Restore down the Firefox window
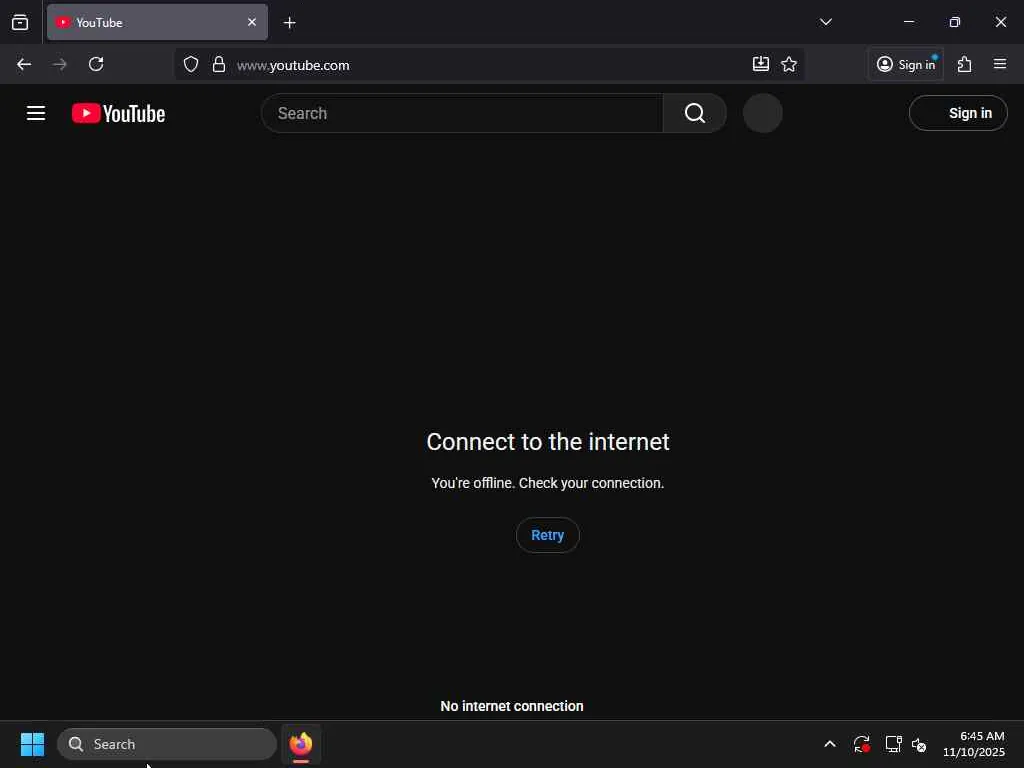The image size is (1024, 768). pos(955,22)
